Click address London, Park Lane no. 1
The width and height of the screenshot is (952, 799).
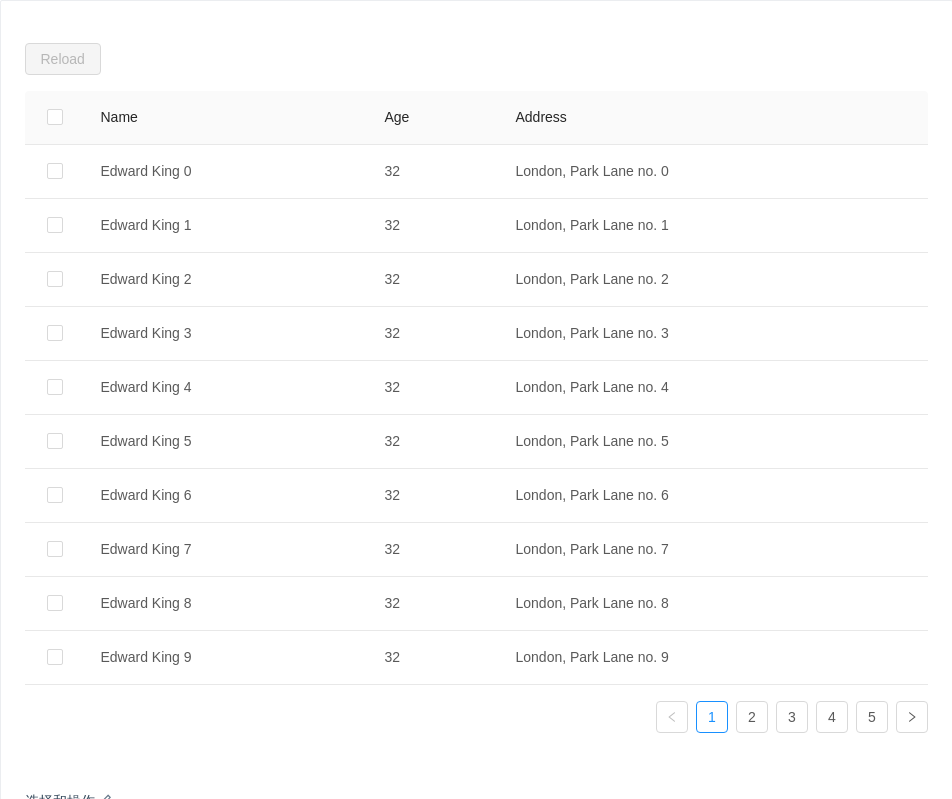tap(592, 225)
